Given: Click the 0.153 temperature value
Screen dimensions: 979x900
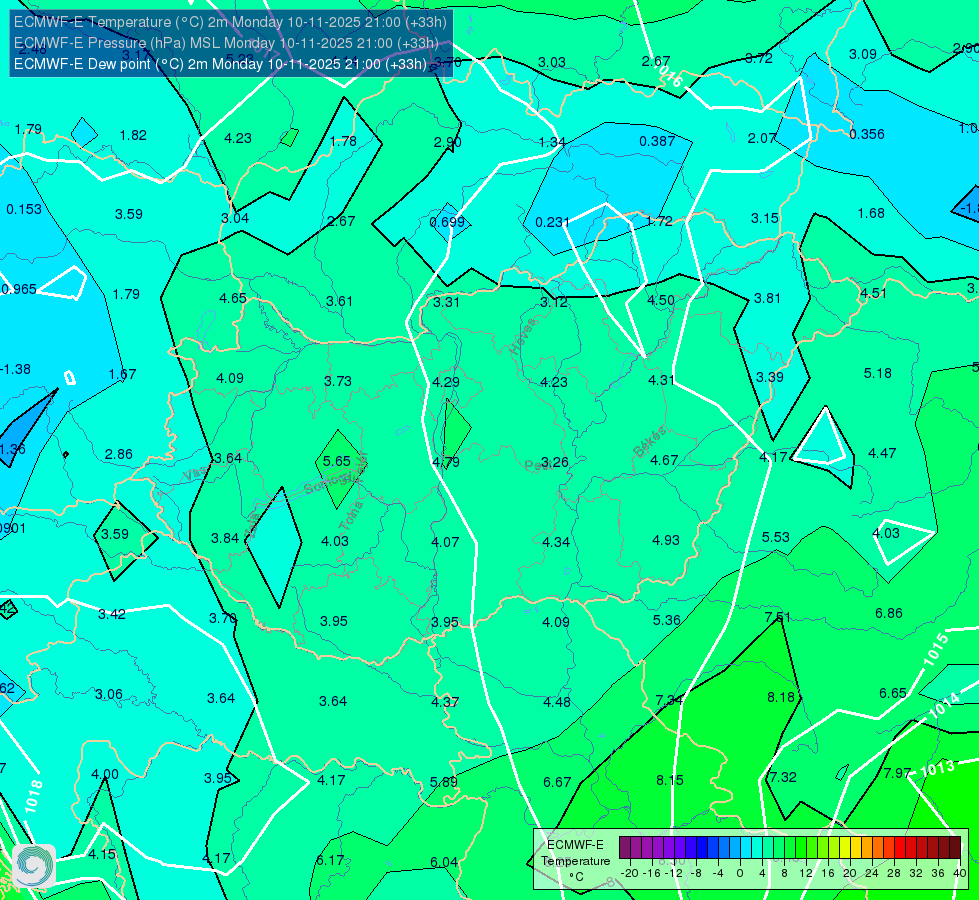Looking at the screenshot, I should 24,209.
